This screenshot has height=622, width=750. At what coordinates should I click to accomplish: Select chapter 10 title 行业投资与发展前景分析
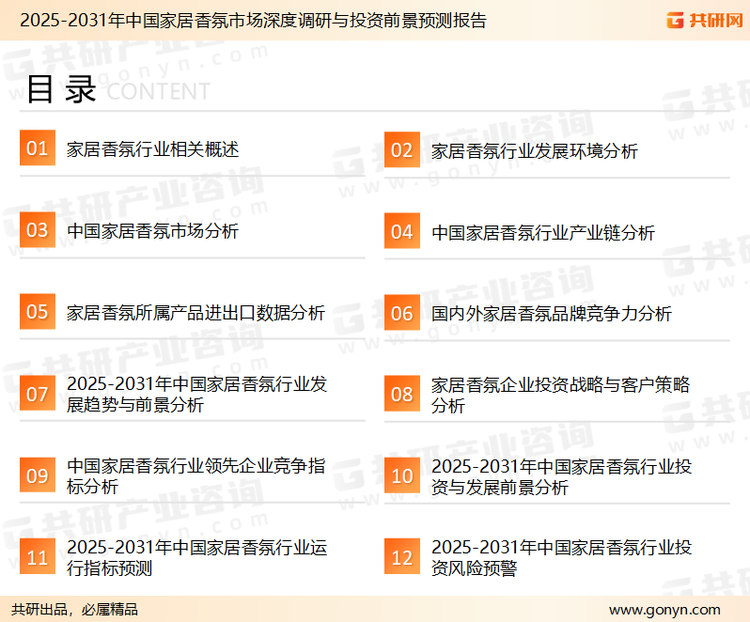pos(562,477)
